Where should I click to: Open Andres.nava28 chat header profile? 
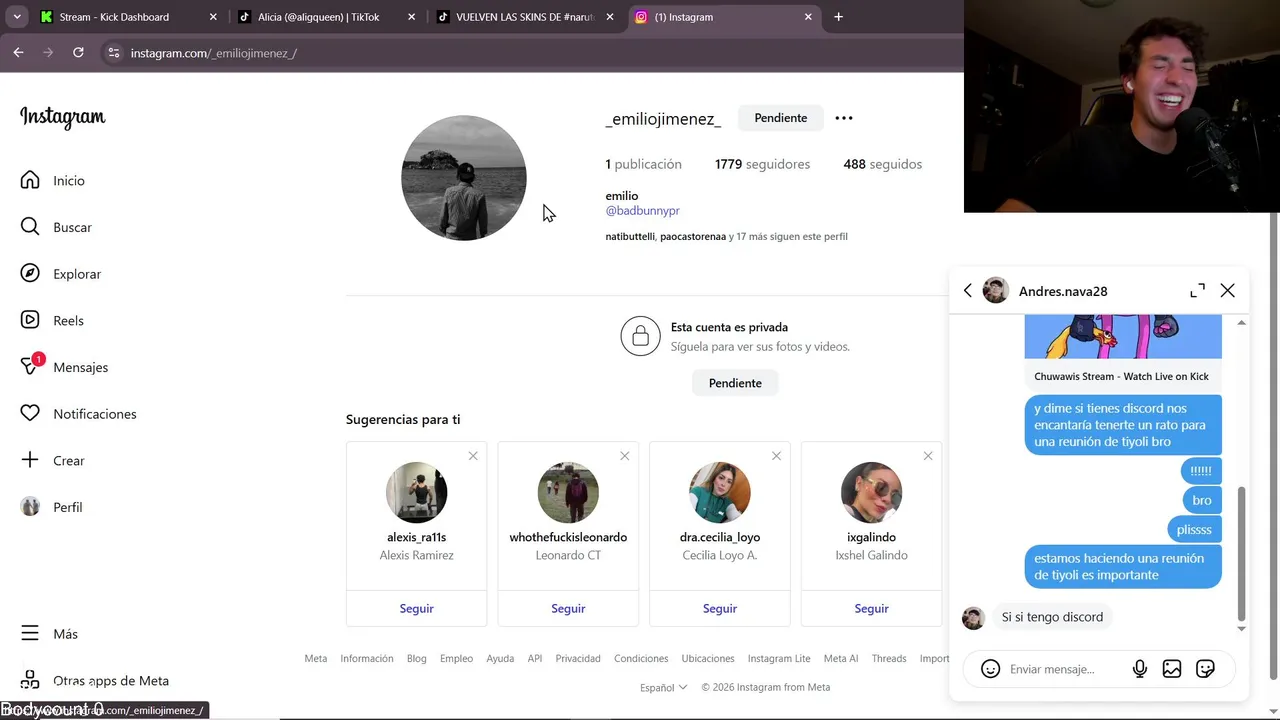[1045, 291]
